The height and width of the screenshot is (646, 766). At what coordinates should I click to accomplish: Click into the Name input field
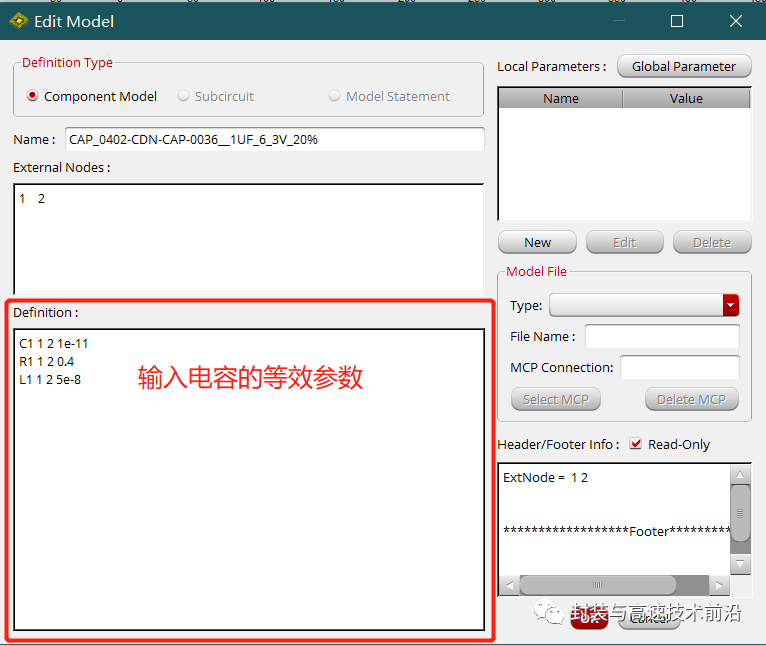point(275,139)
